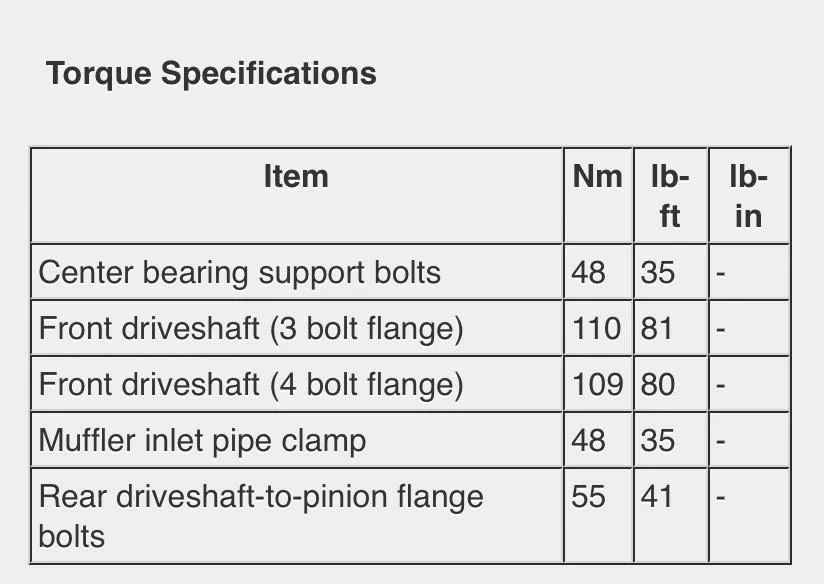Select the Nm column header

click(x=598, y=176)
